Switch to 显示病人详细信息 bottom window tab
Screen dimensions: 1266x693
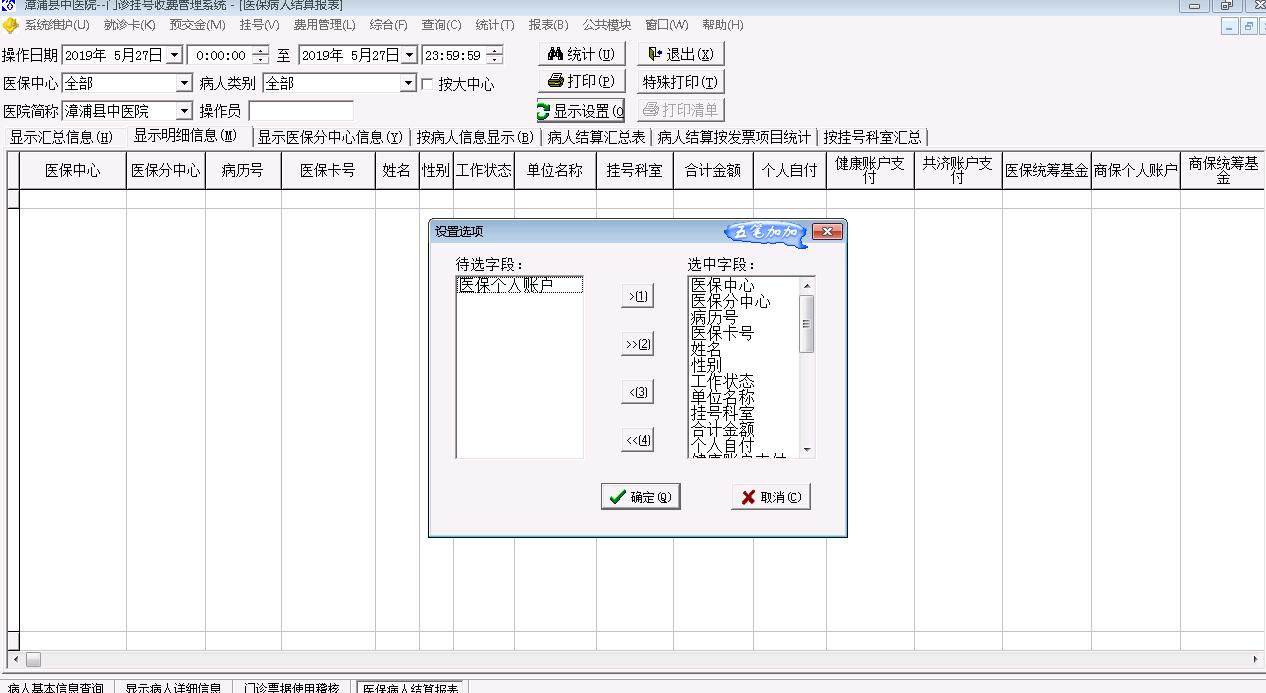click(x=173, y=688)
